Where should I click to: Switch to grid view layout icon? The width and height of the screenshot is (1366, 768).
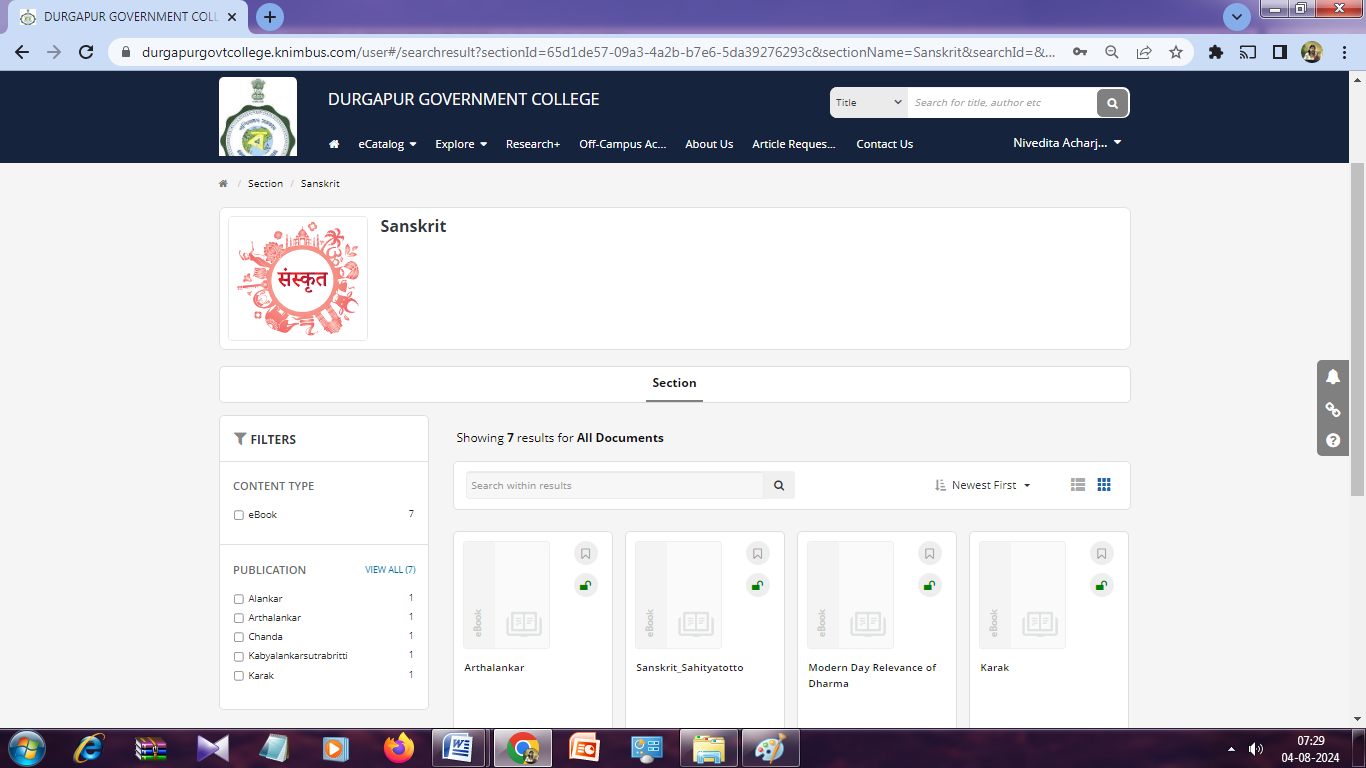tap(1104, 485)
